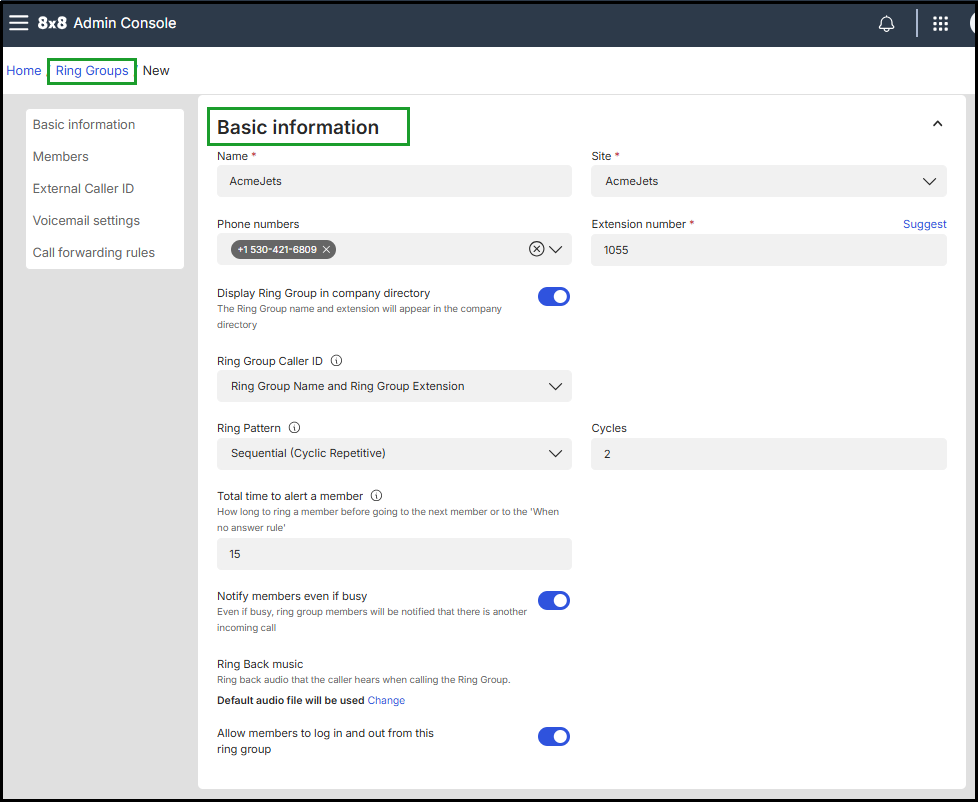The image size is (978, 802).
Task: Click the Extension number input field
Action: point(768,250)
